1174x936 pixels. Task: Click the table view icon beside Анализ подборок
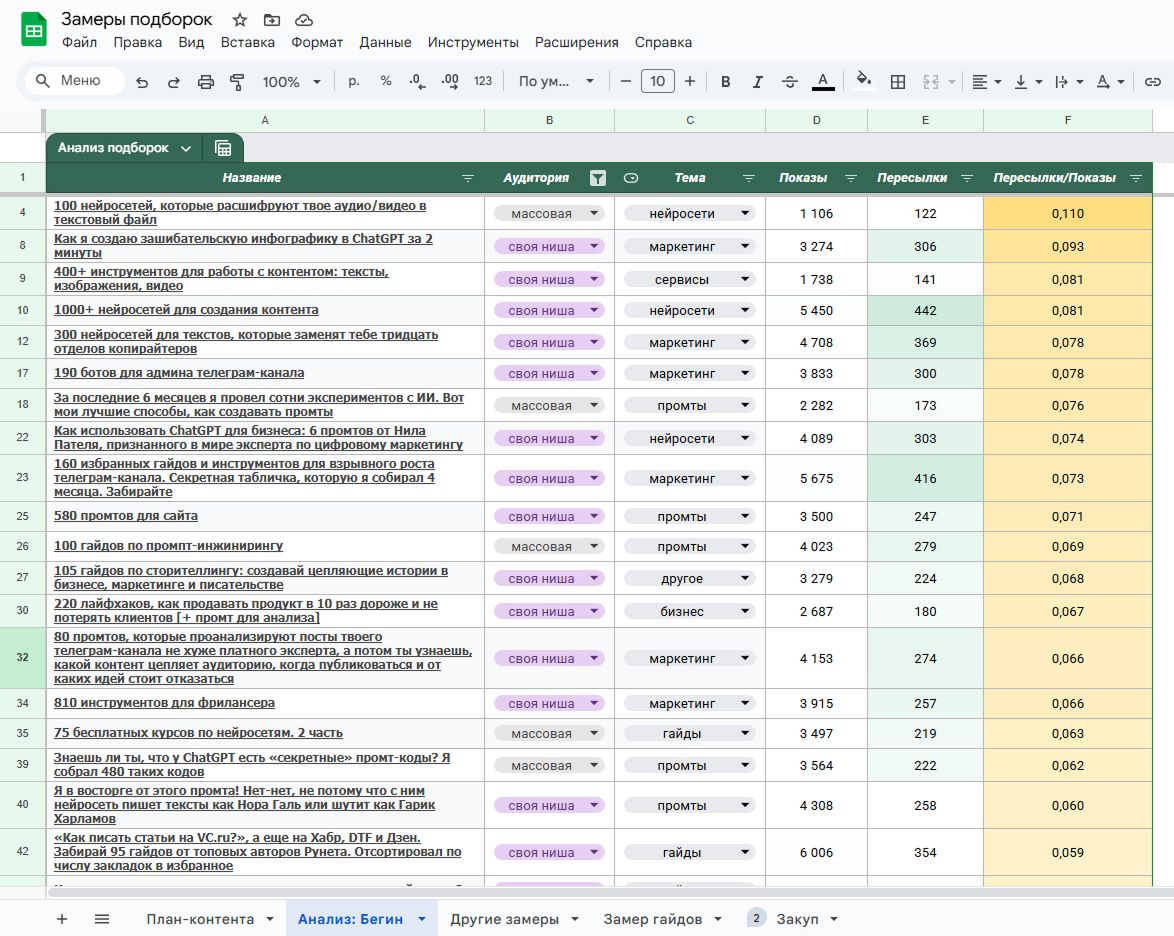(223, 148)
